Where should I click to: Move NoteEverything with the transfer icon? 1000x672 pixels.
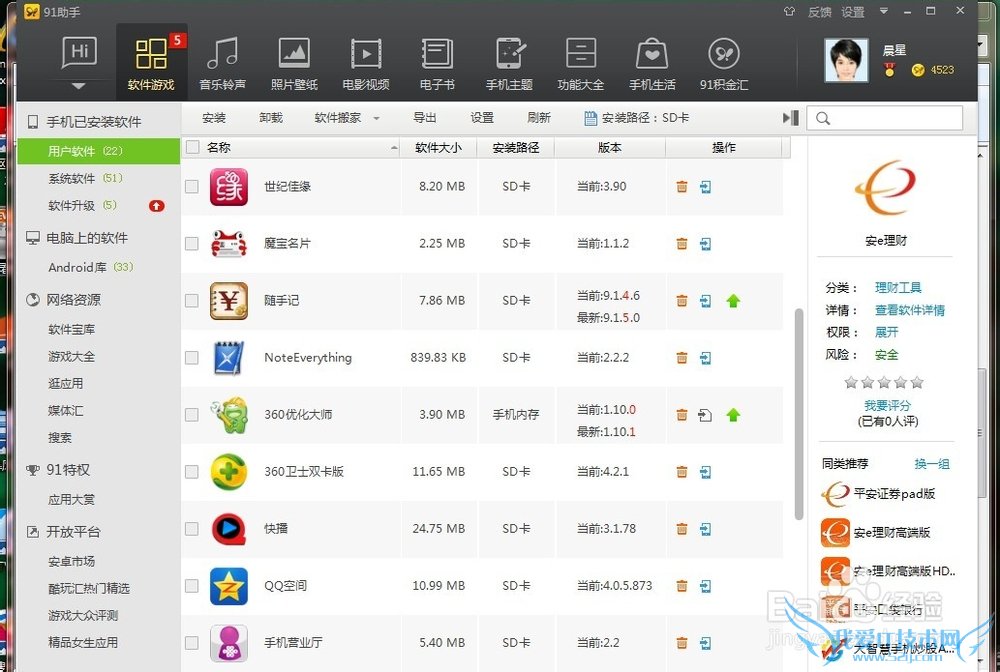click(705, 358)
